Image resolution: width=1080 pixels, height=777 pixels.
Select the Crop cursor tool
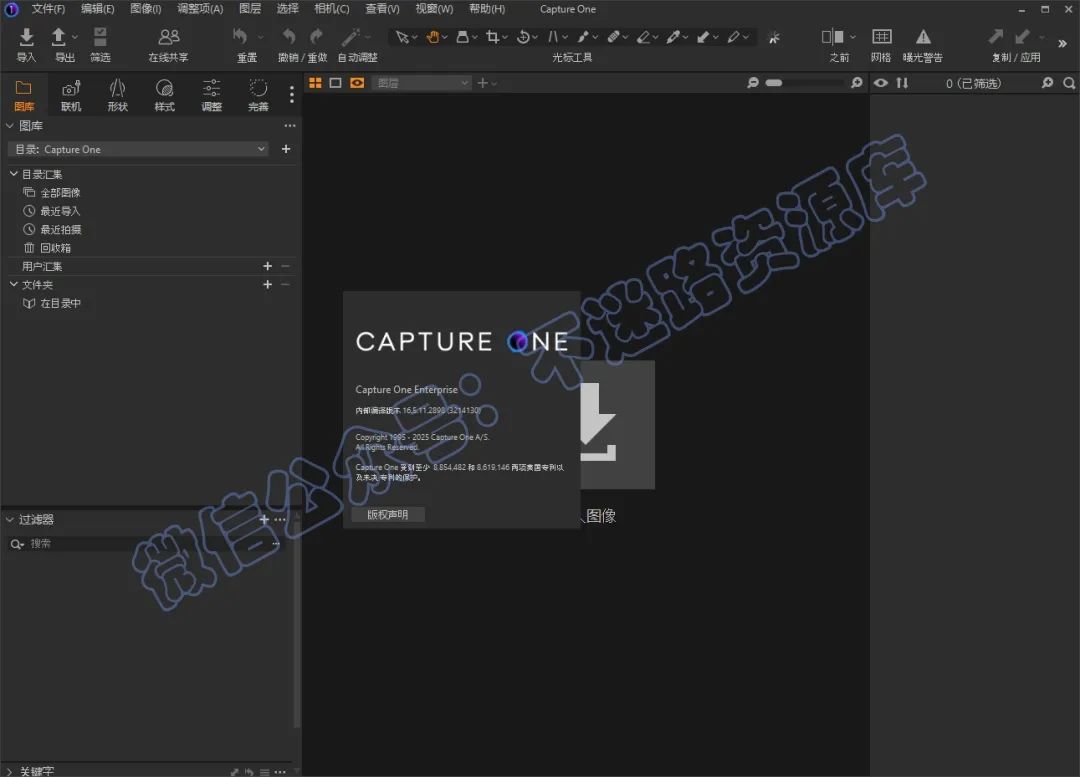tap(492, 37)
